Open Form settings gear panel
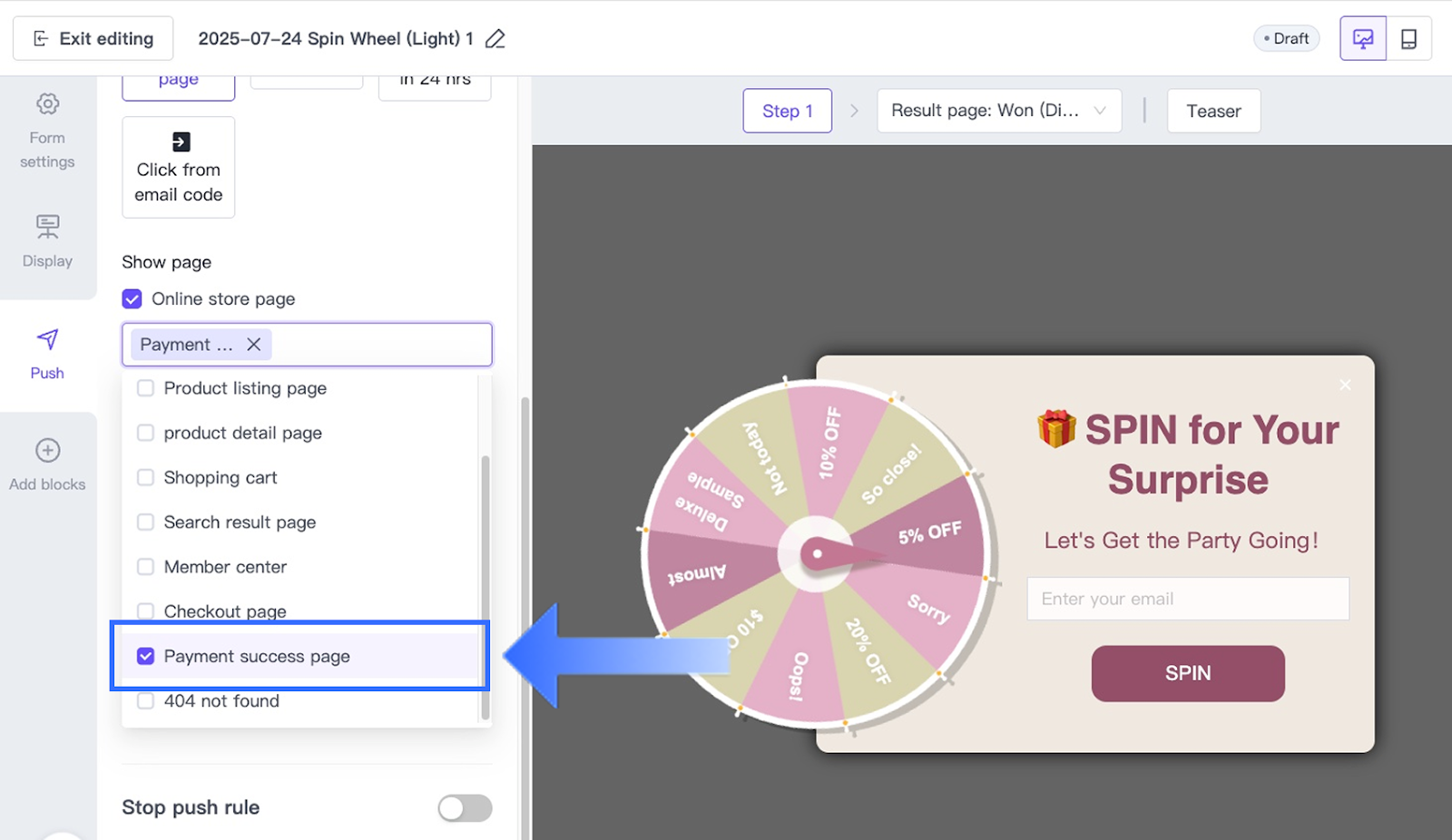Viewport: 1452px width, 840px height. pos(47,131)
